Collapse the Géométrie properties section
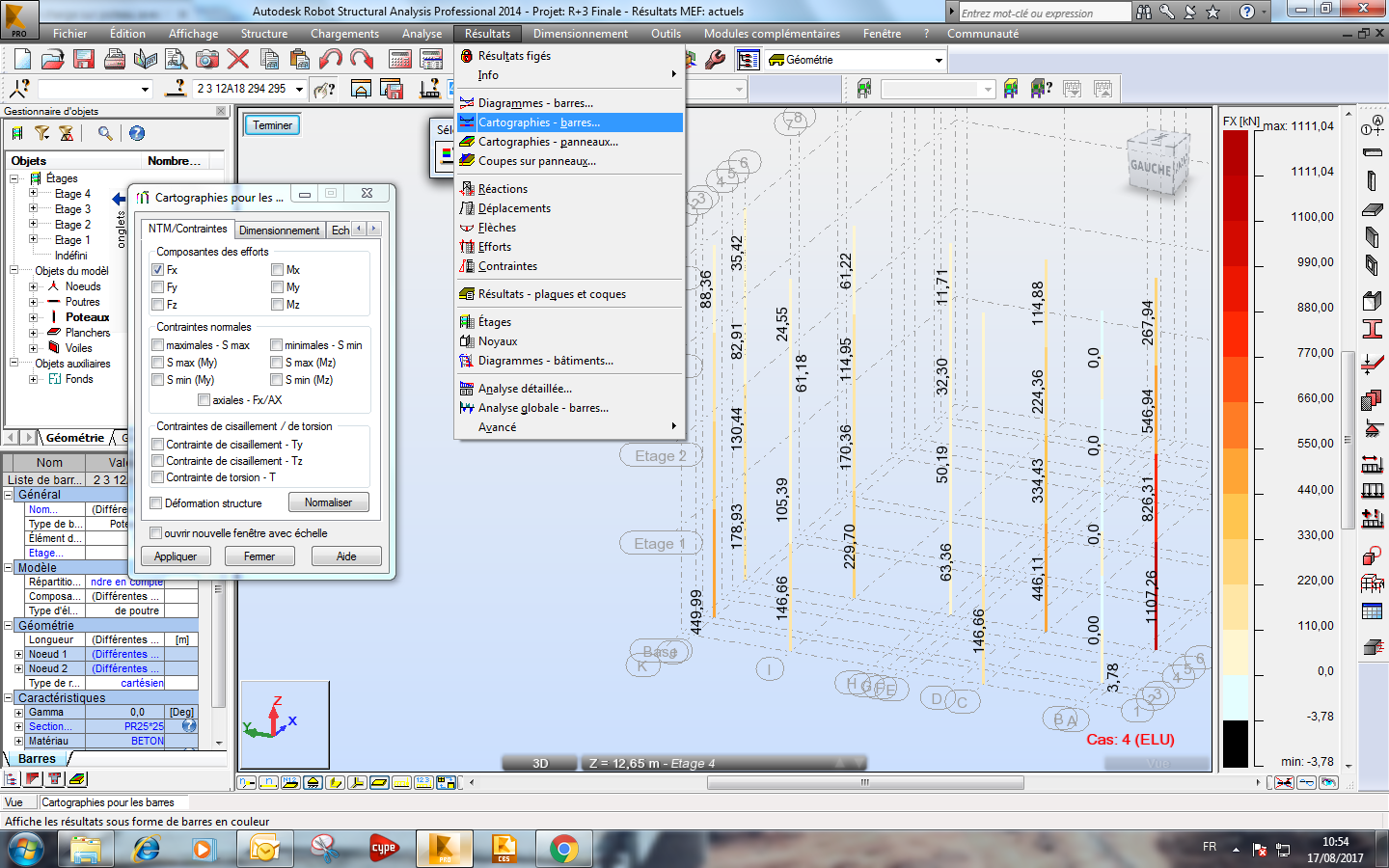 click(9, 626)
